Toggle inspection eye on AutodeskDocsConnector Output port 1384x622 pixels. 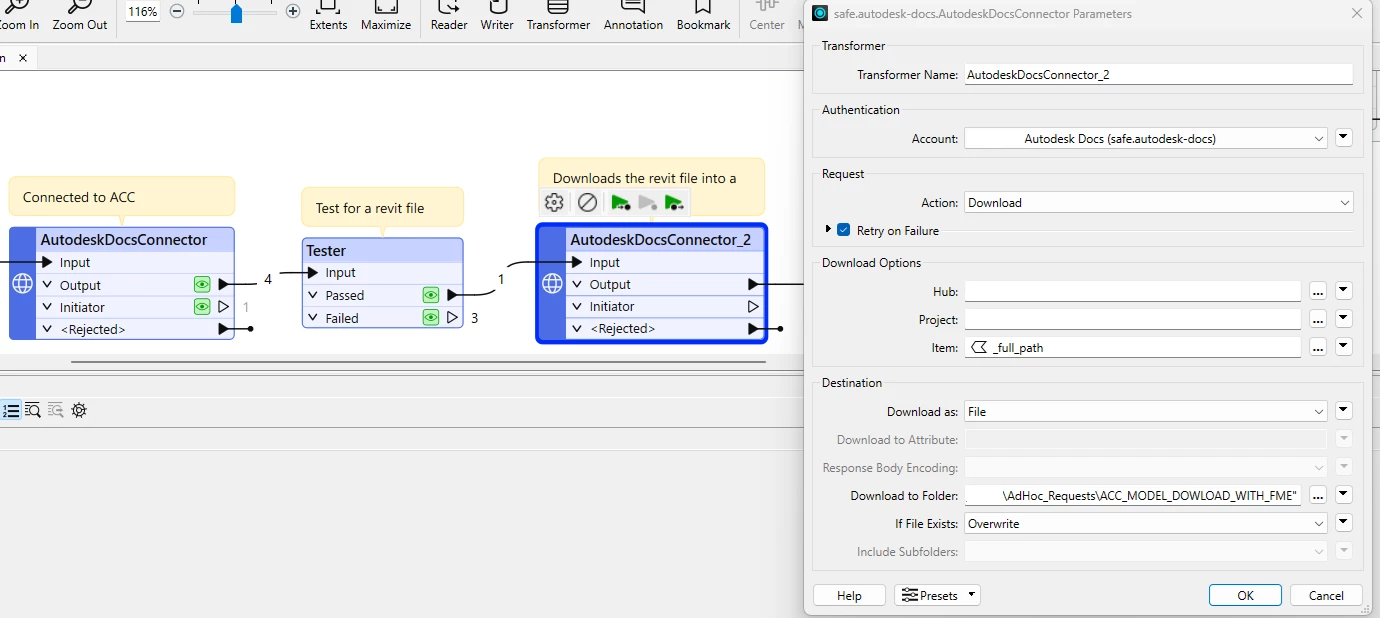tap(202, 285)
